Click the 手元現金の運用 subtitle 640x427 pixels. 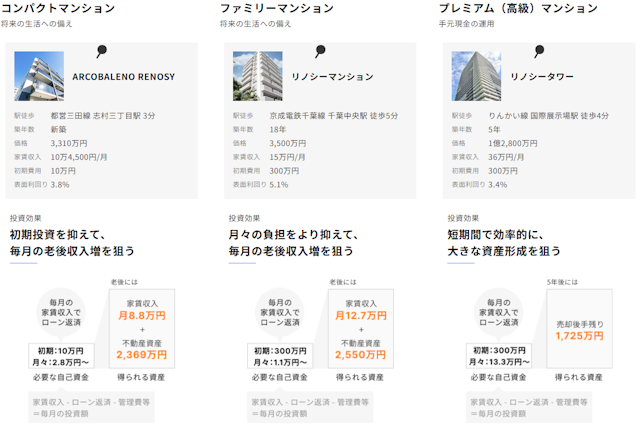pyautogui.click(x=467, y=24)
